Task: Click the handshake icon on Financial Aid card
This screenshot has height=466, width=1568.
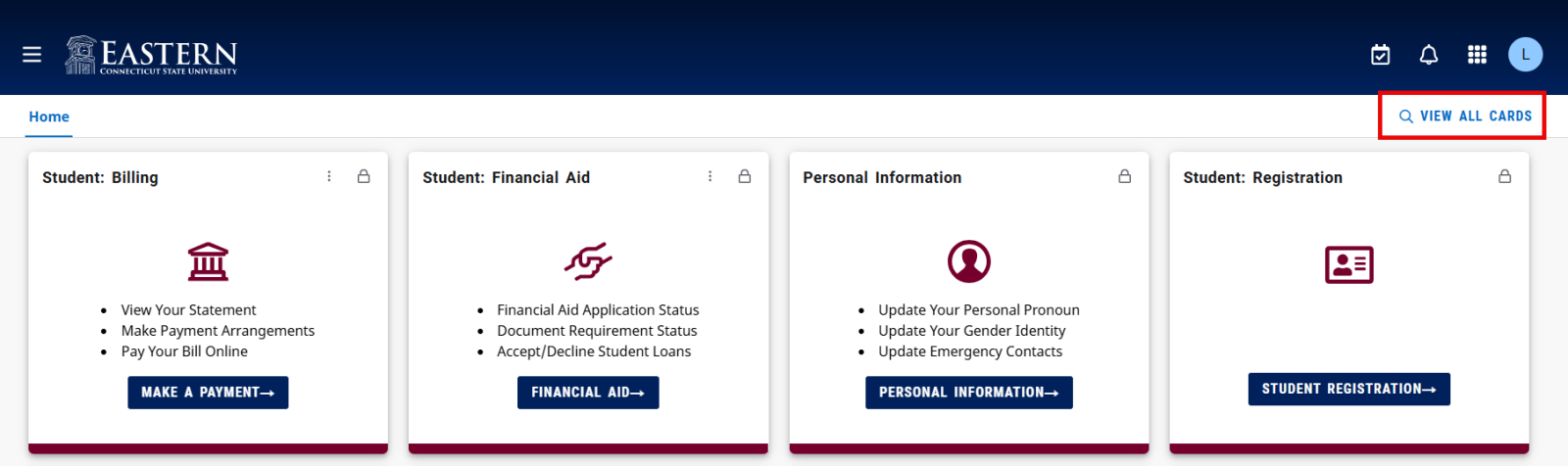Action: coord(588,261)
